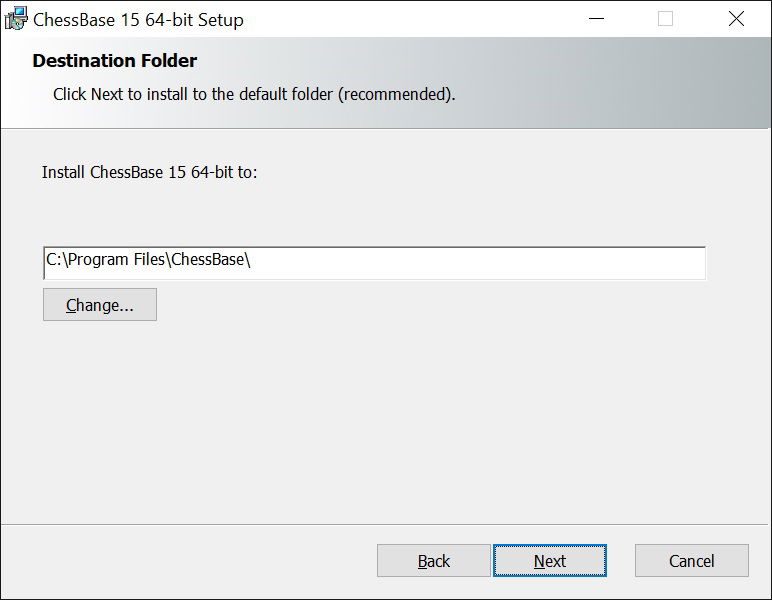Screen dimensions: 772x600
Task: Cancel the ChessBase installation
Action: (x=691, y=561)
